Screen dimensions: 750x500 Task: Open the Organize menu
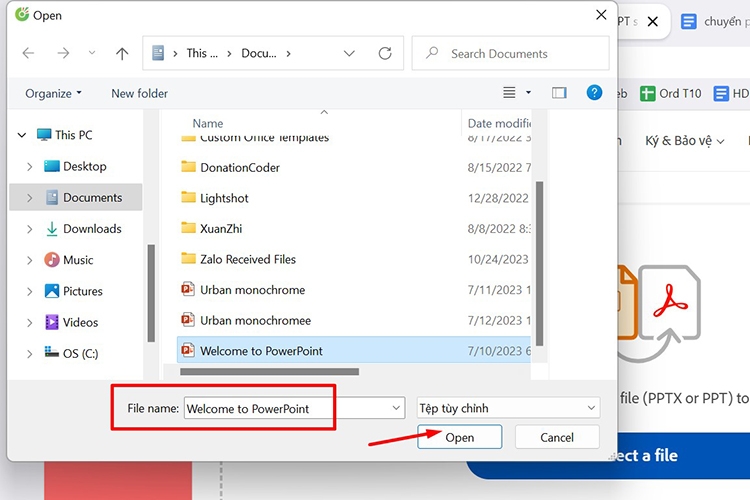pos(53,93)
